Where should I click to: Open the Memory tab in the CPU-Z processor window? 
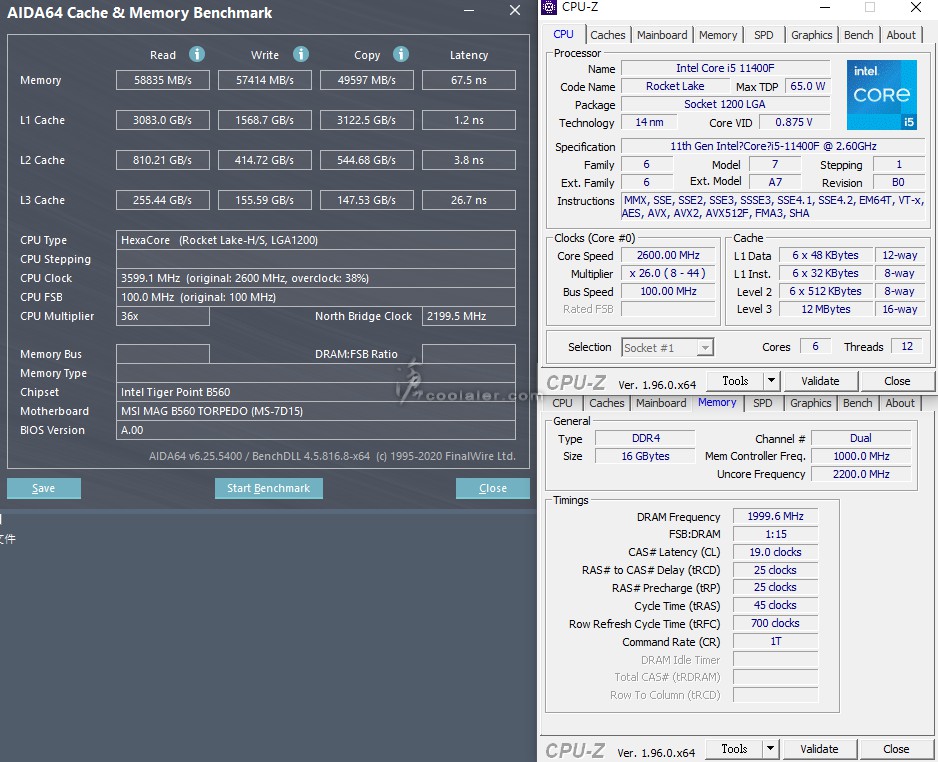tap(718, 35)
